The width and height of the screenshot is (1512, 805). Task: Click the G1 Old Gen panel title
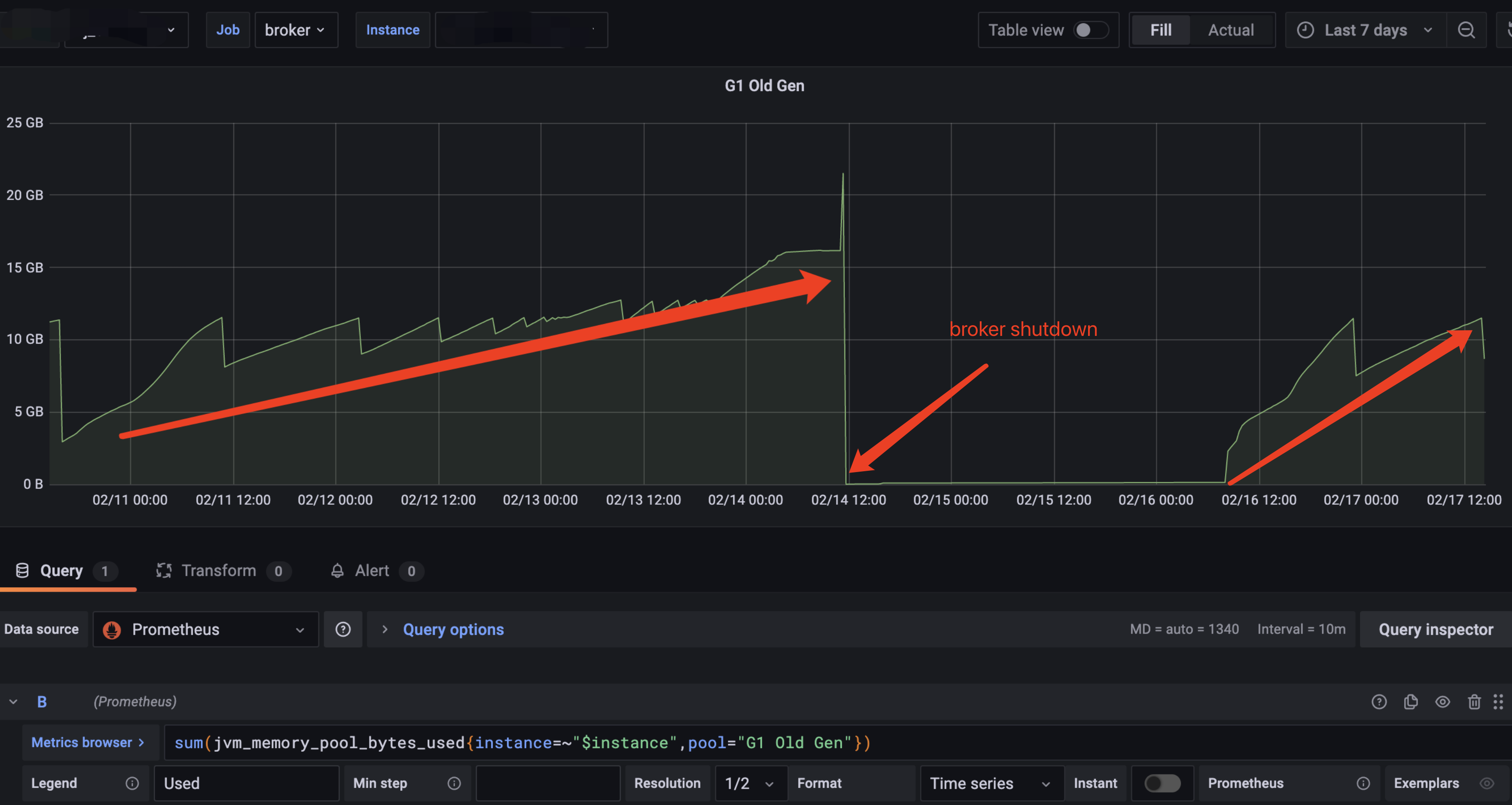pos(764,86)
